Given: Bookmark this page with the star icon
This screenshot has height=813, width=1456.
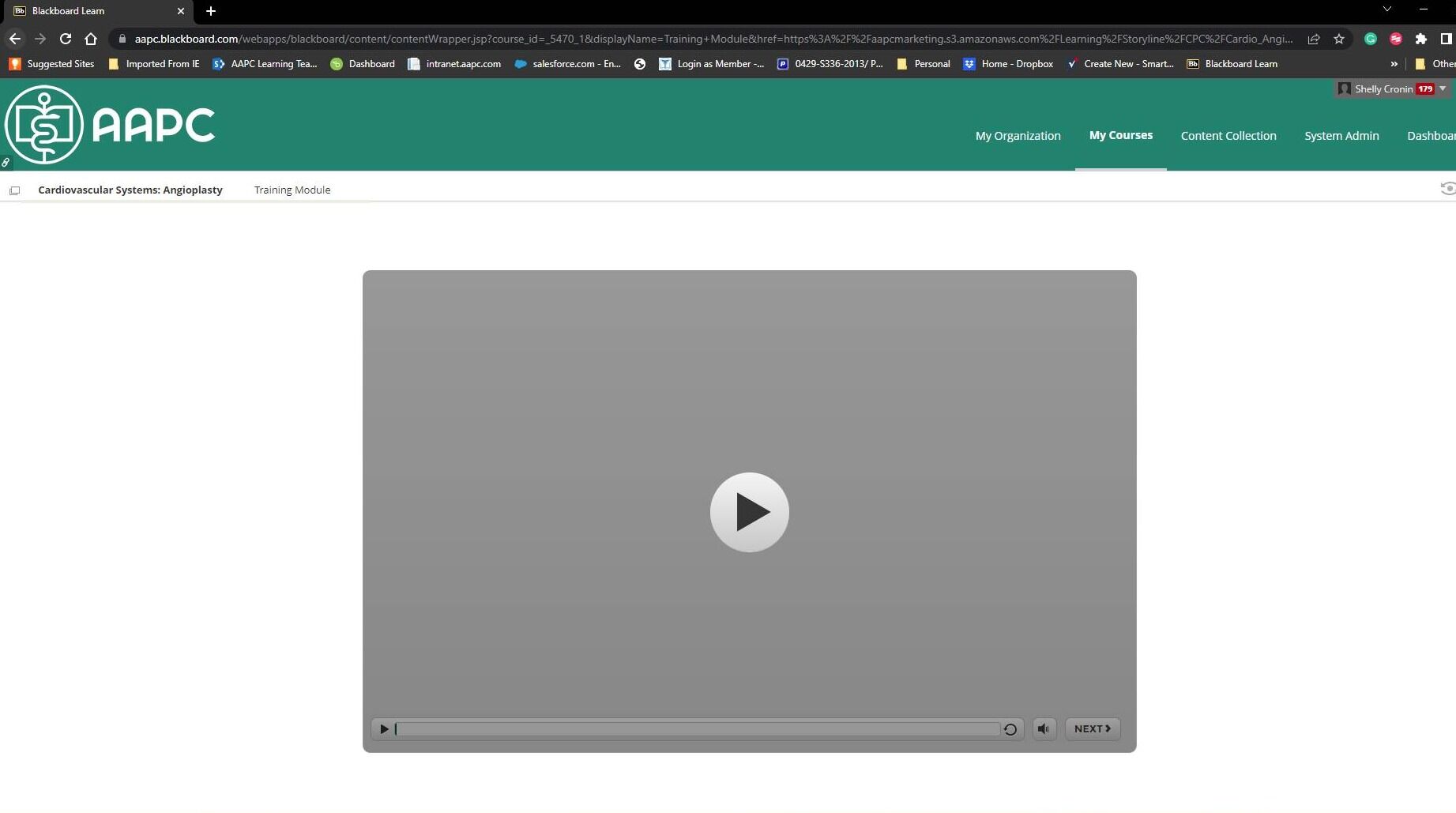Looking at the screenshot, I should (x=1338, y=39).
